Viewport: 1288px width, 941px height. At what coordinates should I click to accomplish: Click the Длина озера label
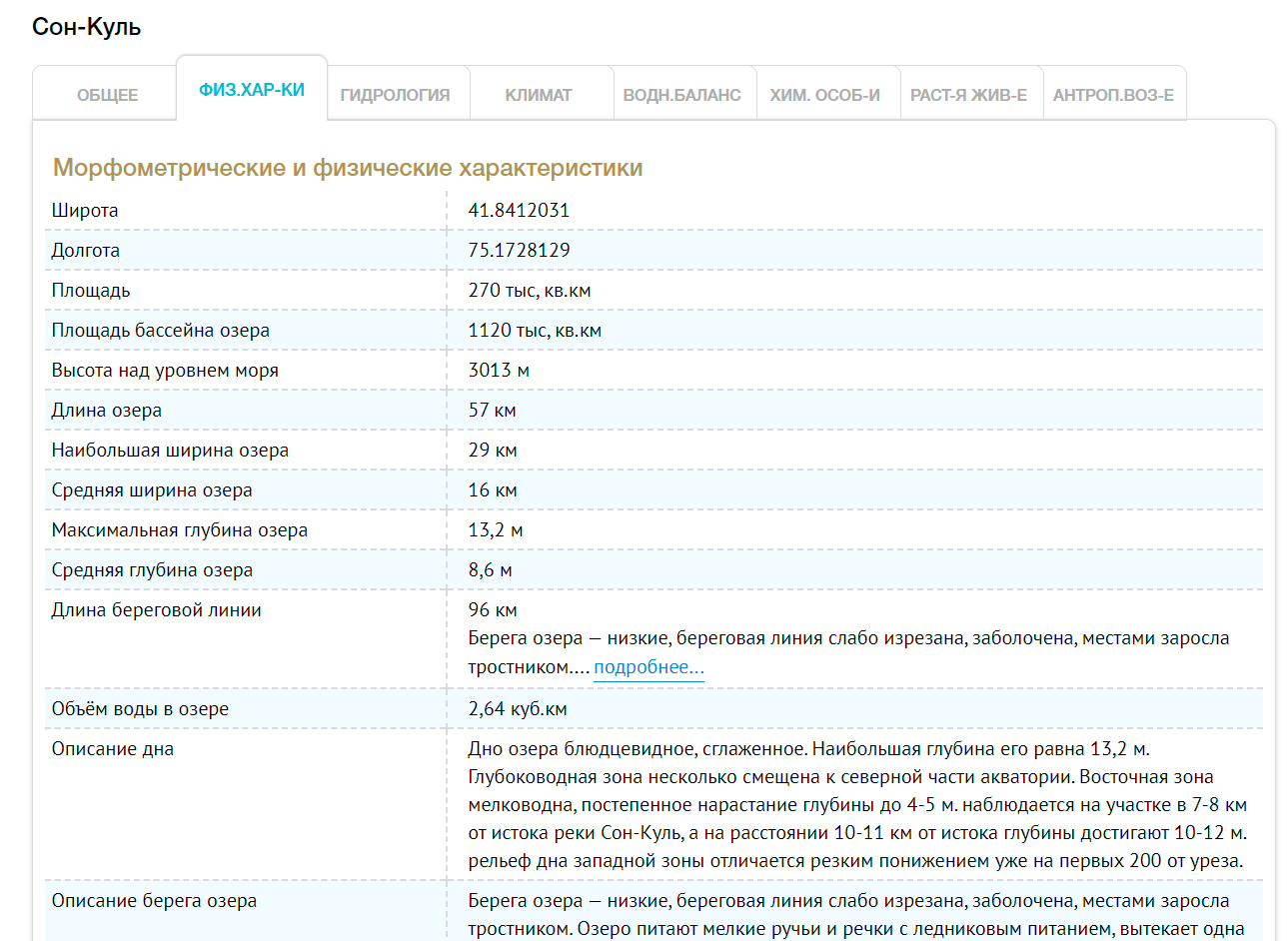(x=107, y=411)
